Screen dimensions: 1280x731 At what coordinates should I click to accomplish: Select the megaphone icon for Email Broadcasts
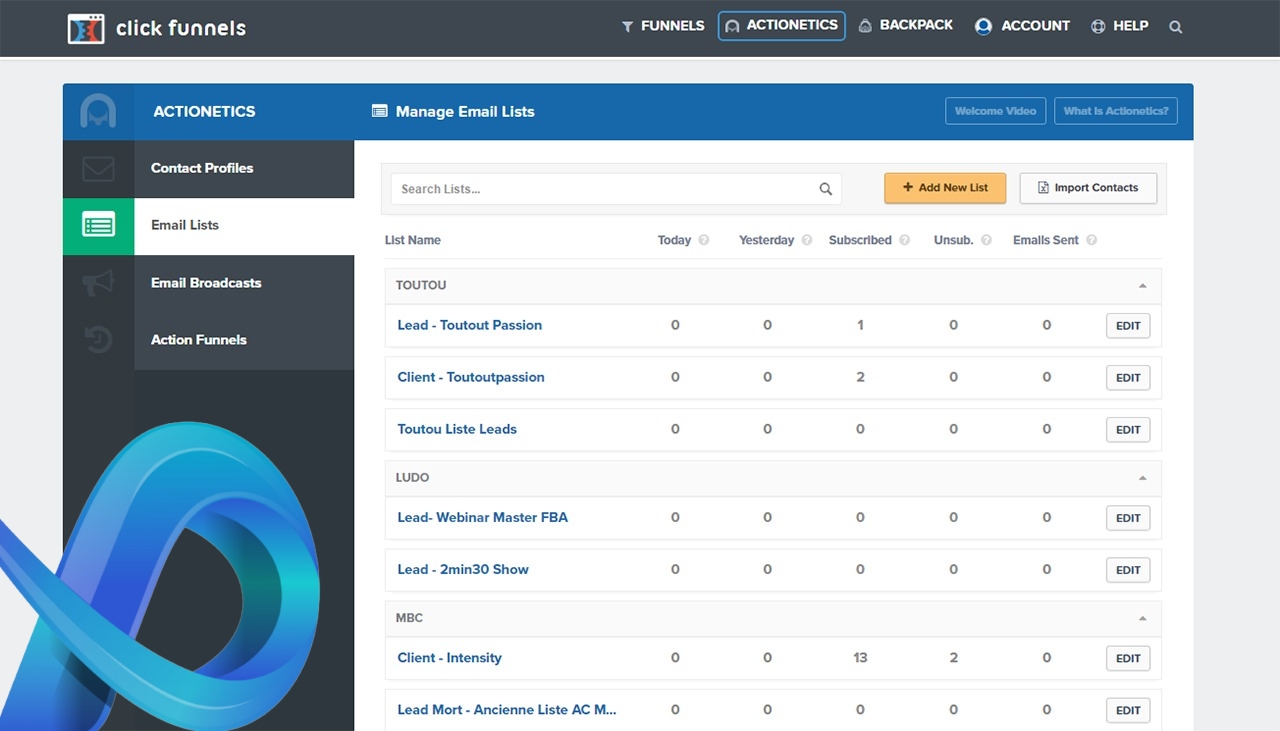point(98,284)
